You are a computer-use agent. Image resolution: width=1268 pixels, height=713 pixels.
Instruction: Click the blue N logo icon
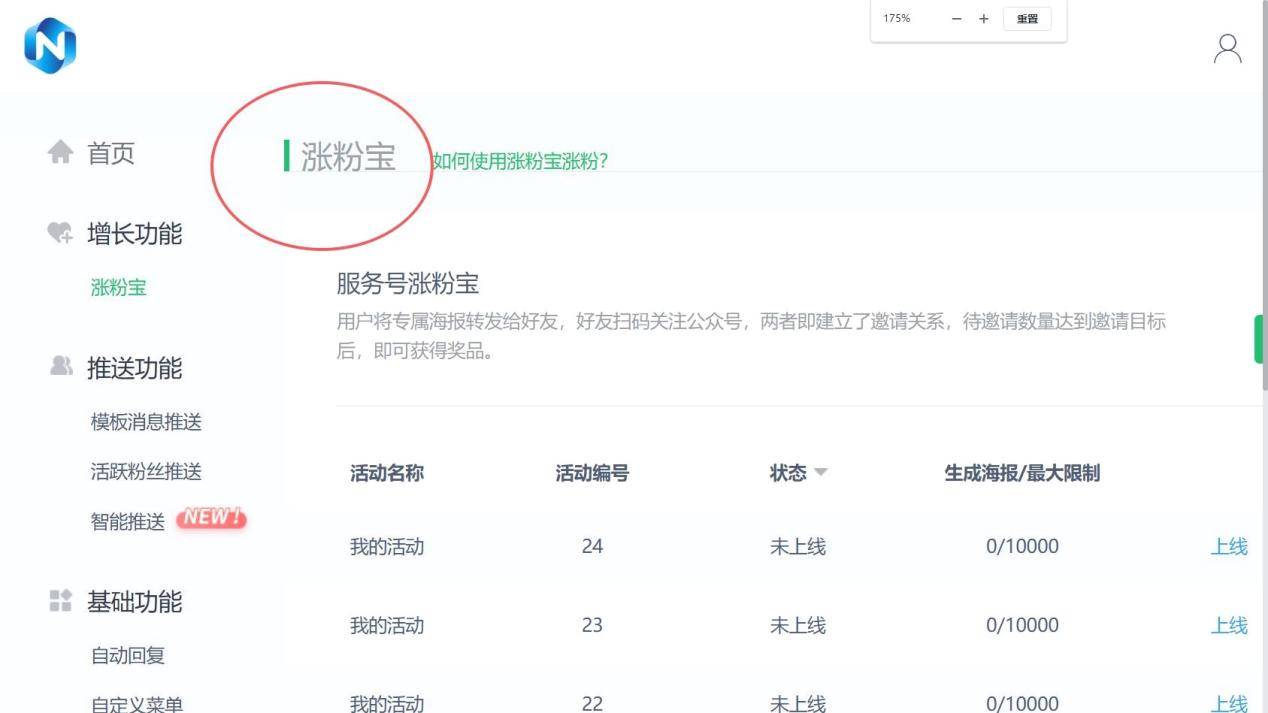click(50, 48)
